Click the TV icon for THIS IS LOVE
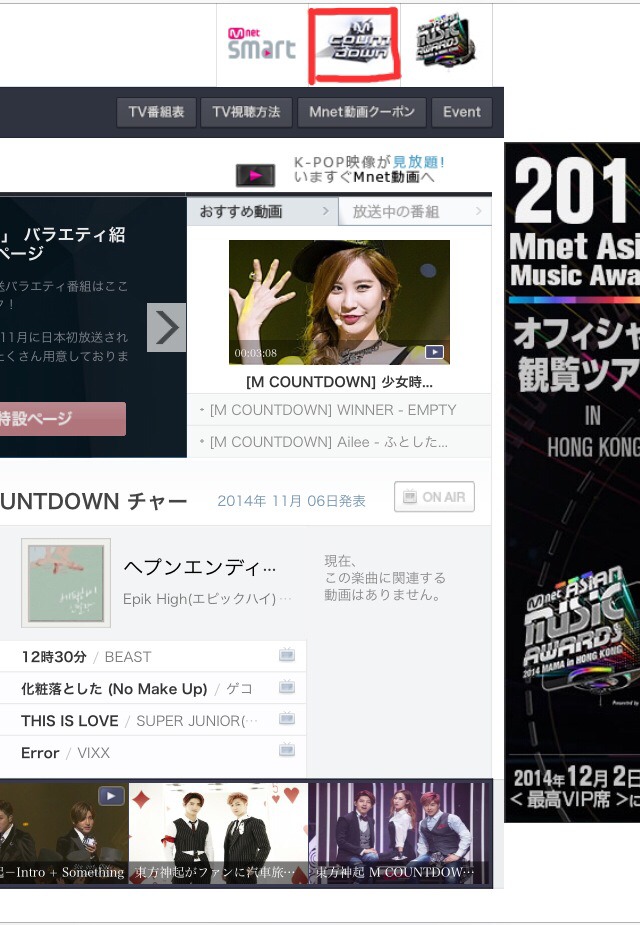 coord(287,719)
